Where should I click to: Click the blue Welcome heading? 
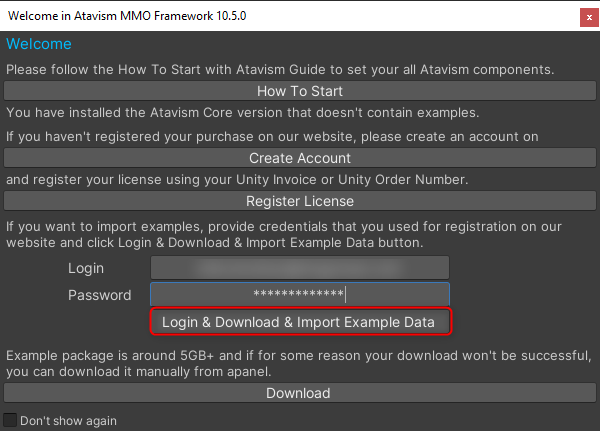(x=39, y=45)
